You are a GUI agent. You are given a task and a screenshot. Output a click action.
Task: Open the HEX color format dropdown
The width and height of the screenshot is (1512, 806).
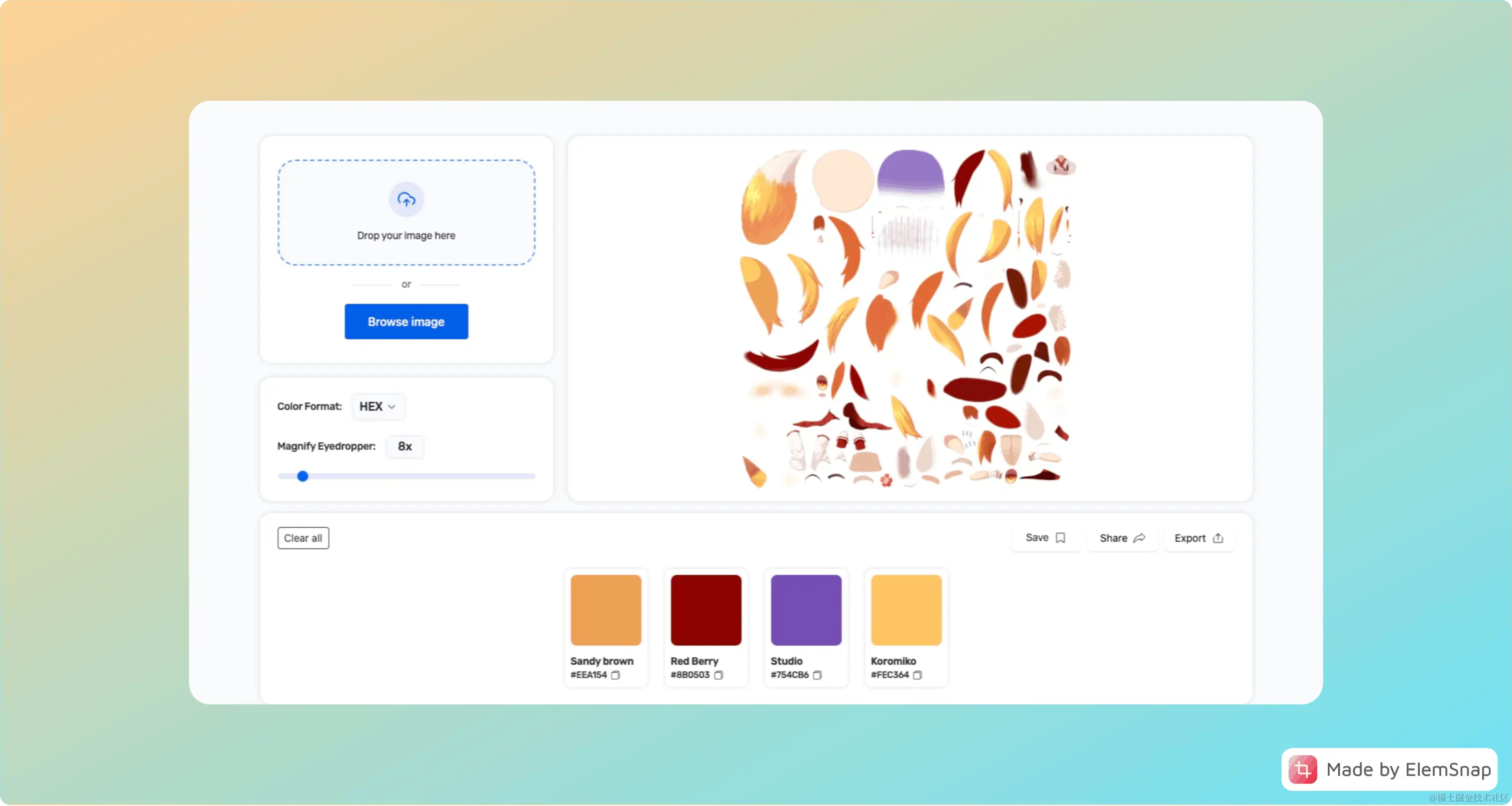[x=377, y=406]
